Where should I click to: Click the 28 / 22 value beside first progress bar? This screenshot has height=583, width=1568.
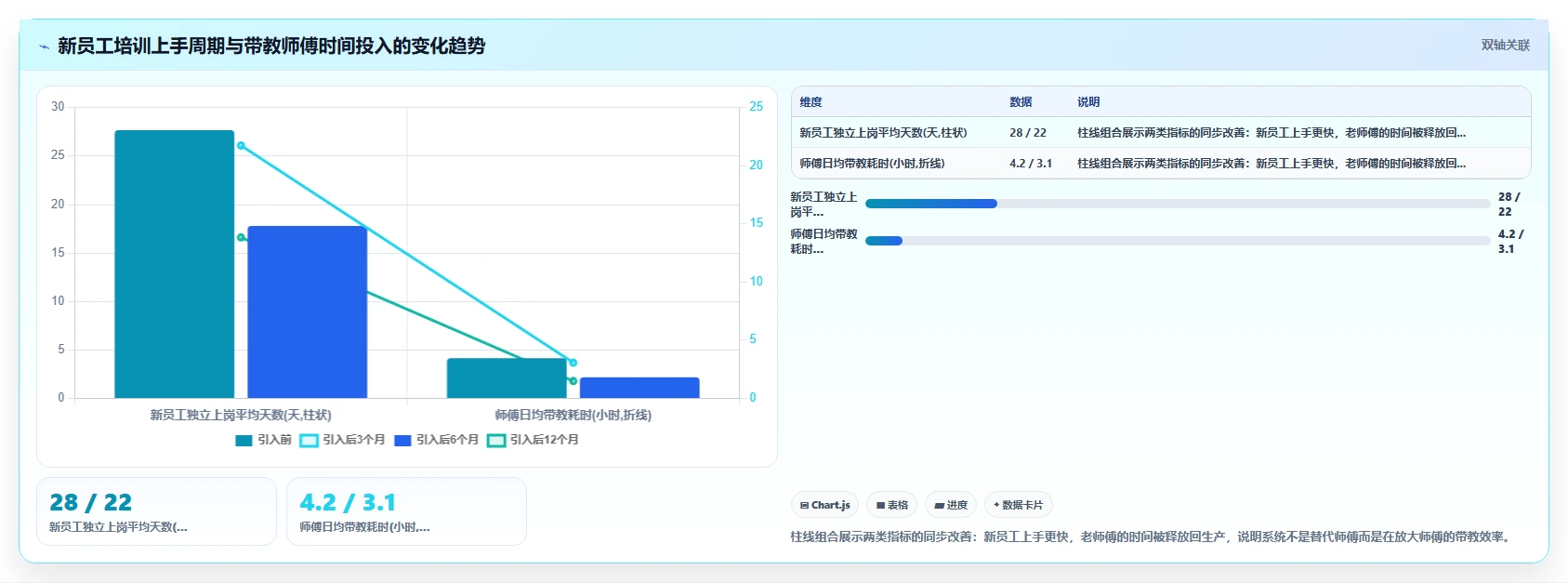point(1509,205)
